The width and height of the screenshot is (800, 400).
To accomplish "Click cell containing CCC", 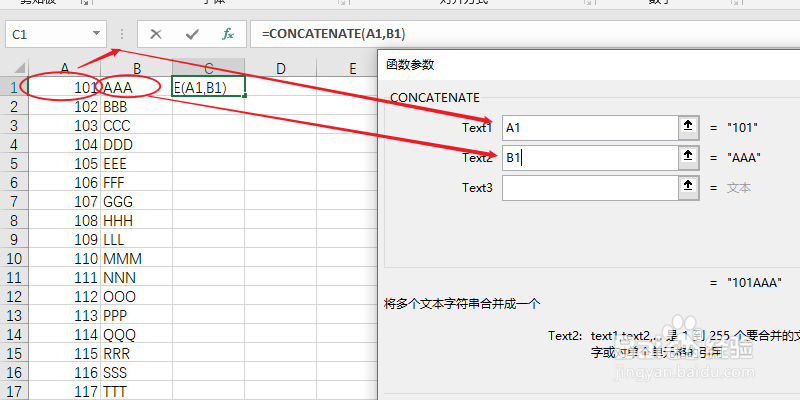I will point(137,126).
